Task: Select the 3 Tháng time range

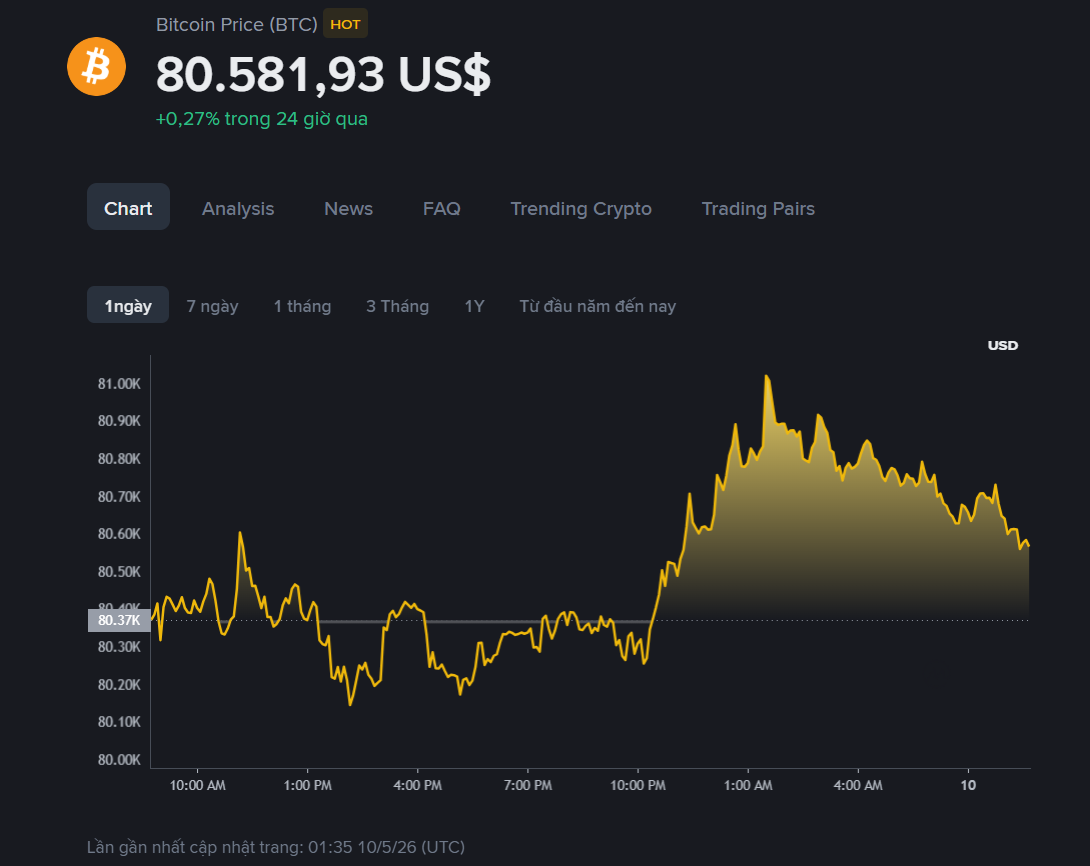Action: point(398,306)
